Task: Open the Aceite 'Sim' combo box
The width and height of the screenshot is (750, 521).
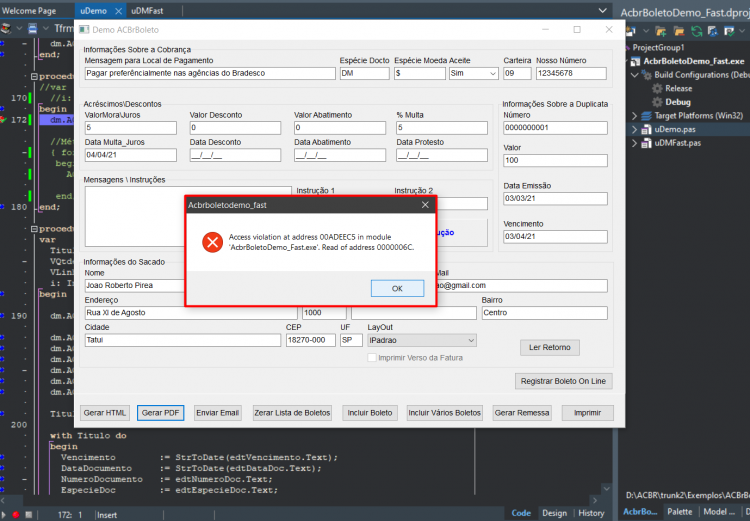Action: (474, 73)
